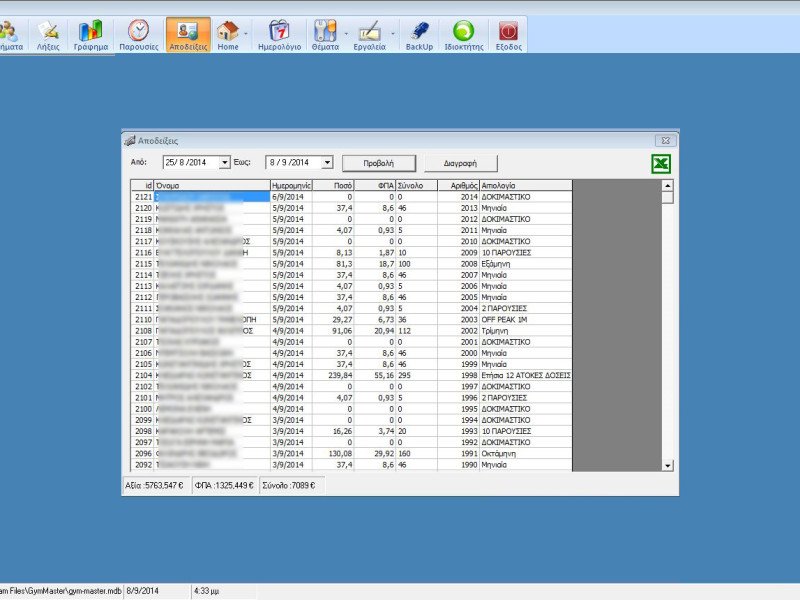The height and width of the screenshot is (600, 800).
Task: Click the scrollbar up arrow
Action: coord(667,185)
